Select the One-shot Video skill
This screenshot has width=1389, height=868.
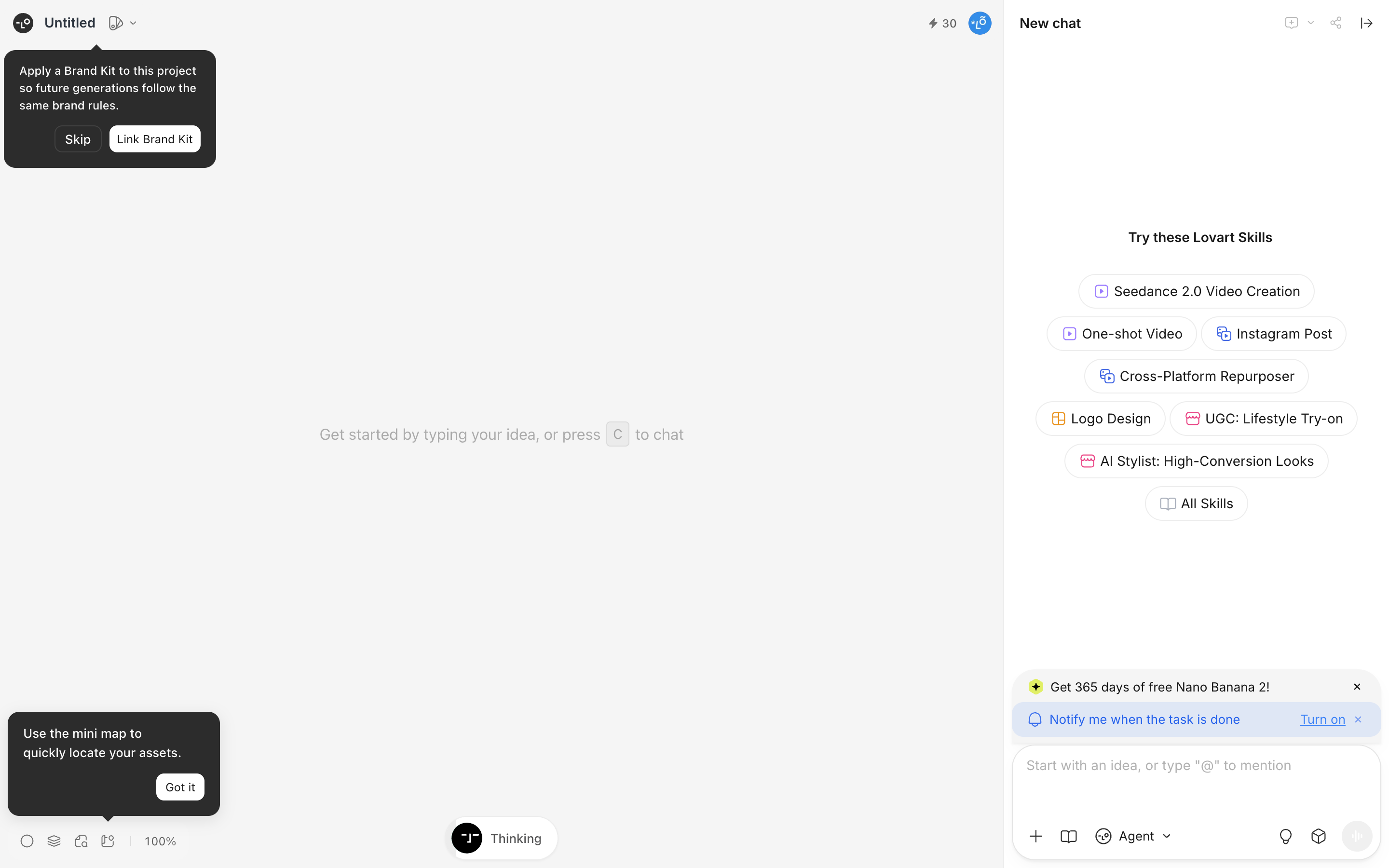click(1121, 334)
